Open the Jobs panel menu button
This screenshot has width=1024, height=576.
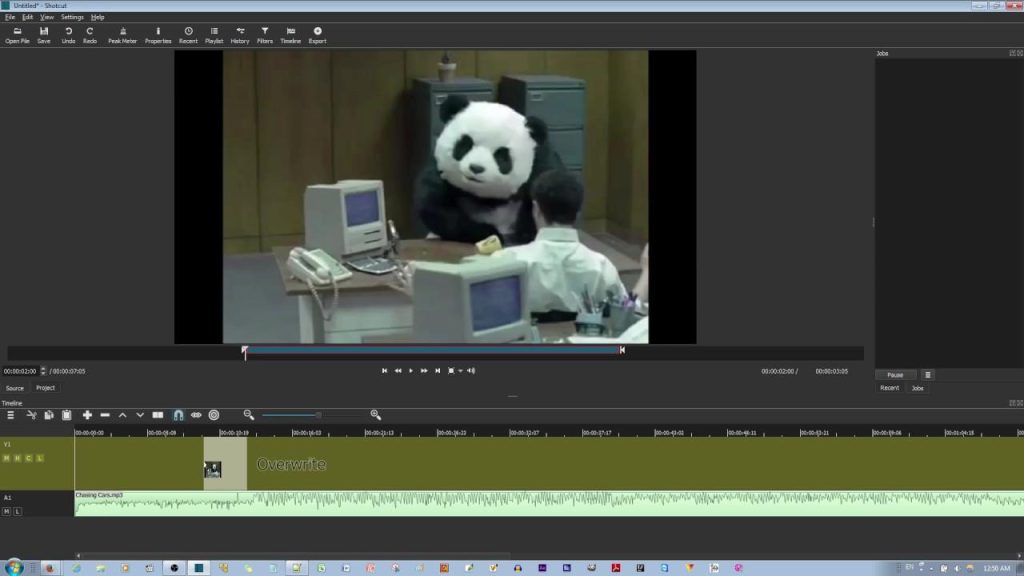[928, 375]
